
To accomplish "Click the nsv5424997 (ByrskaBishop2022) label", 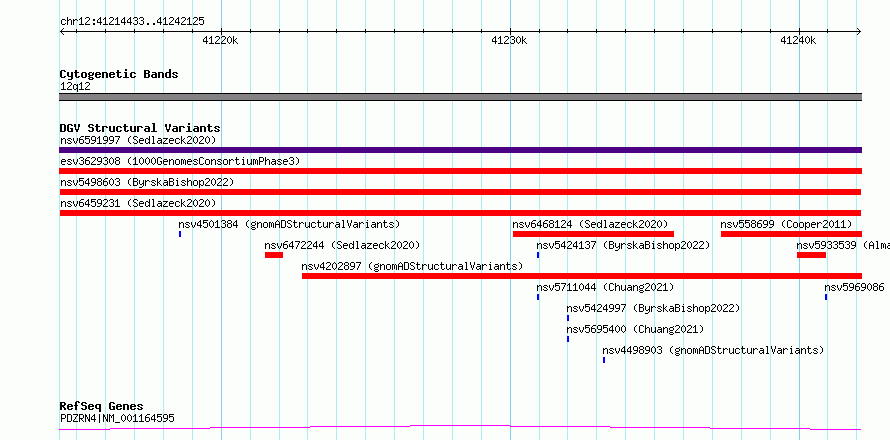I will pyautogui.click(x=653, y=308).
